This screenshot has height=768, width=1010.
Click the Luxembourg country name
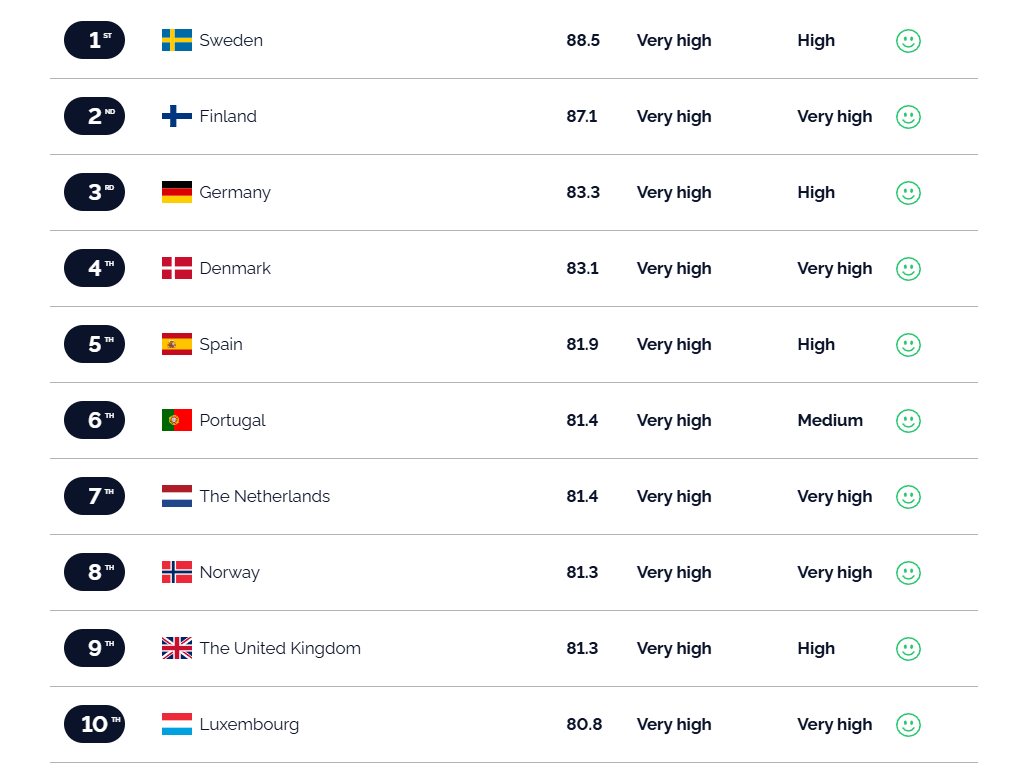tap(249, 724)
